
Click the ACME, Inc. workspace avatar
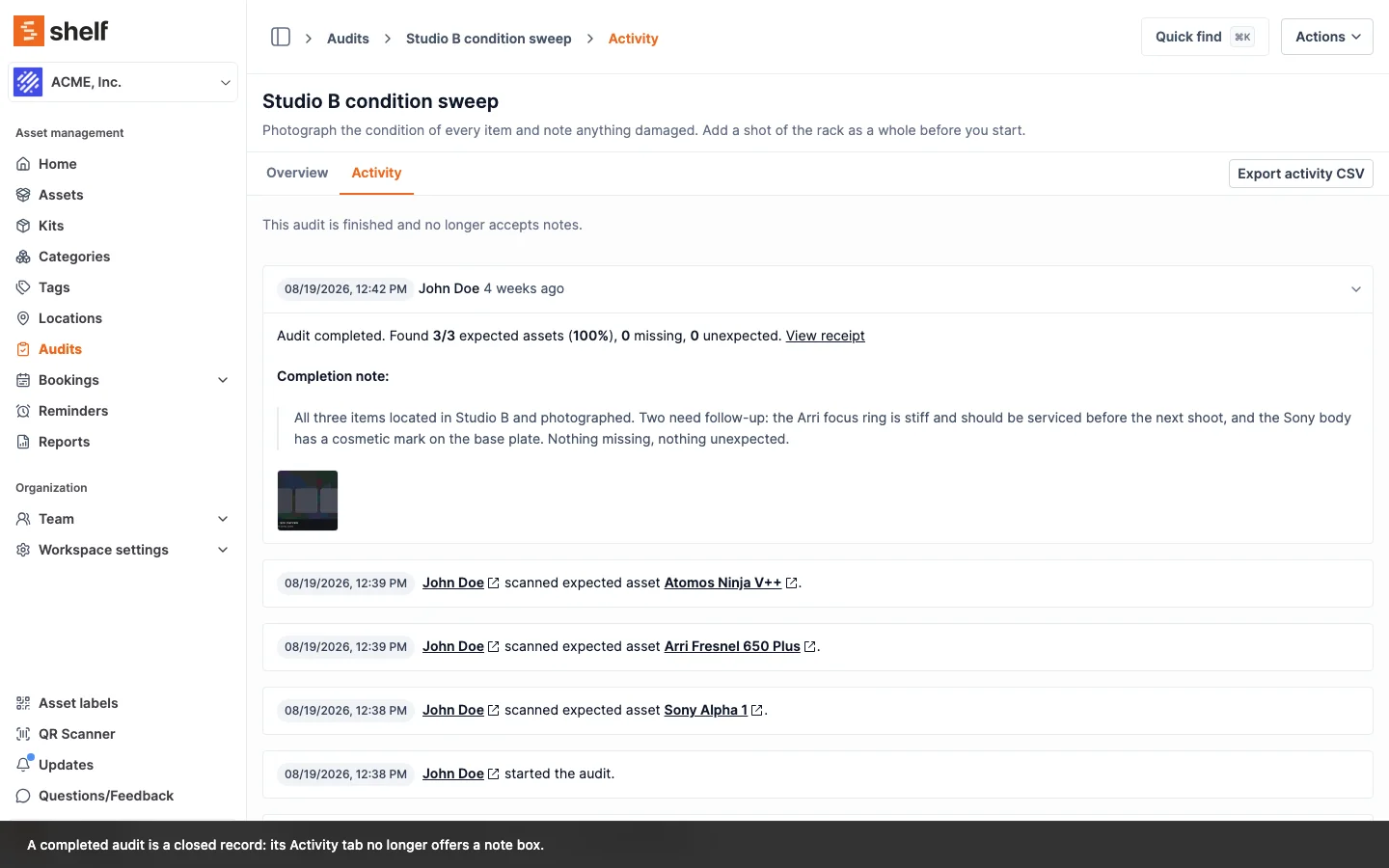coord(28,82)
